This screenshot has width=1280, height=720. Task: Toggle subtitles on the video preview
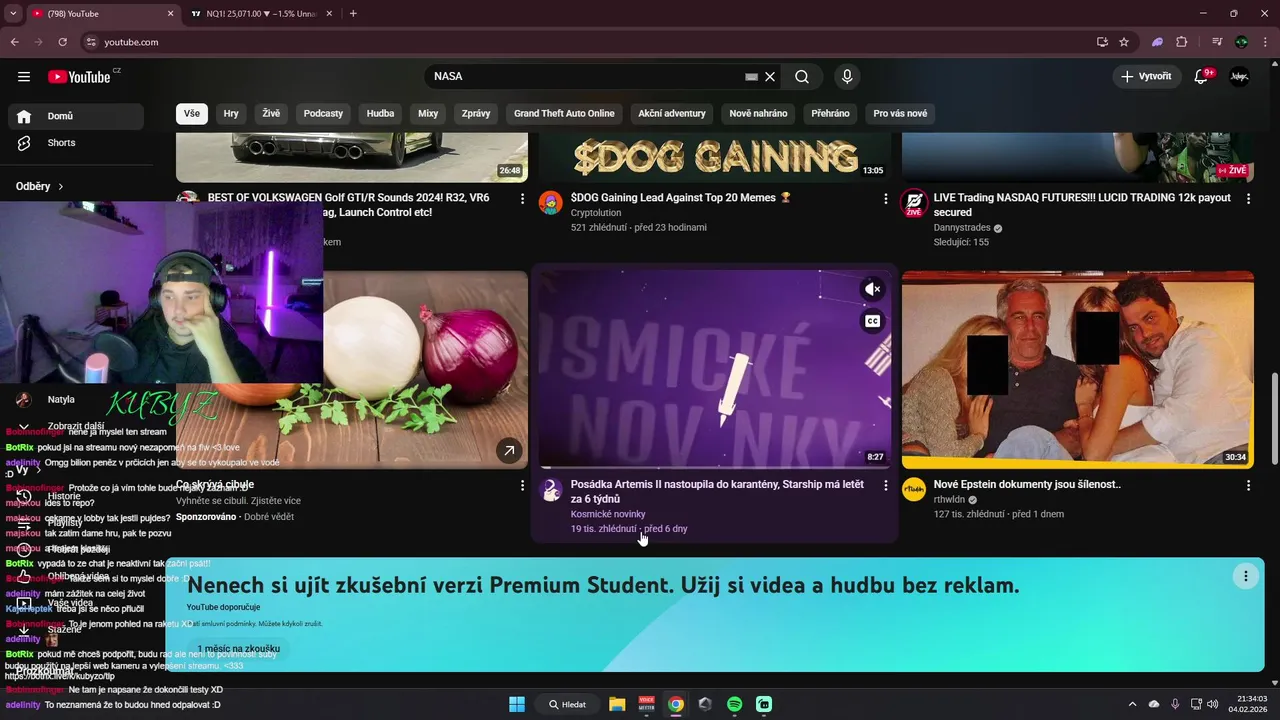pyautogui.click(x=872, y=321)
